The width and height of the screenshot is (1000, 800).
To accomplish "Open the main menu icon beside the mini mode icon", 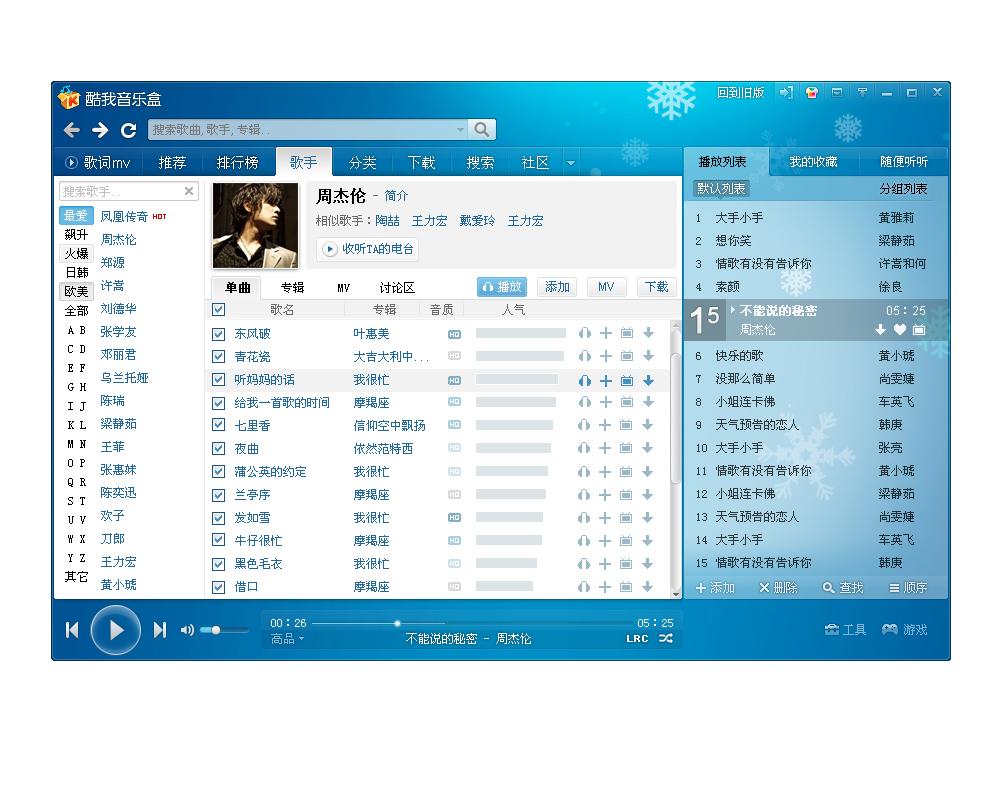I will 862,93.
